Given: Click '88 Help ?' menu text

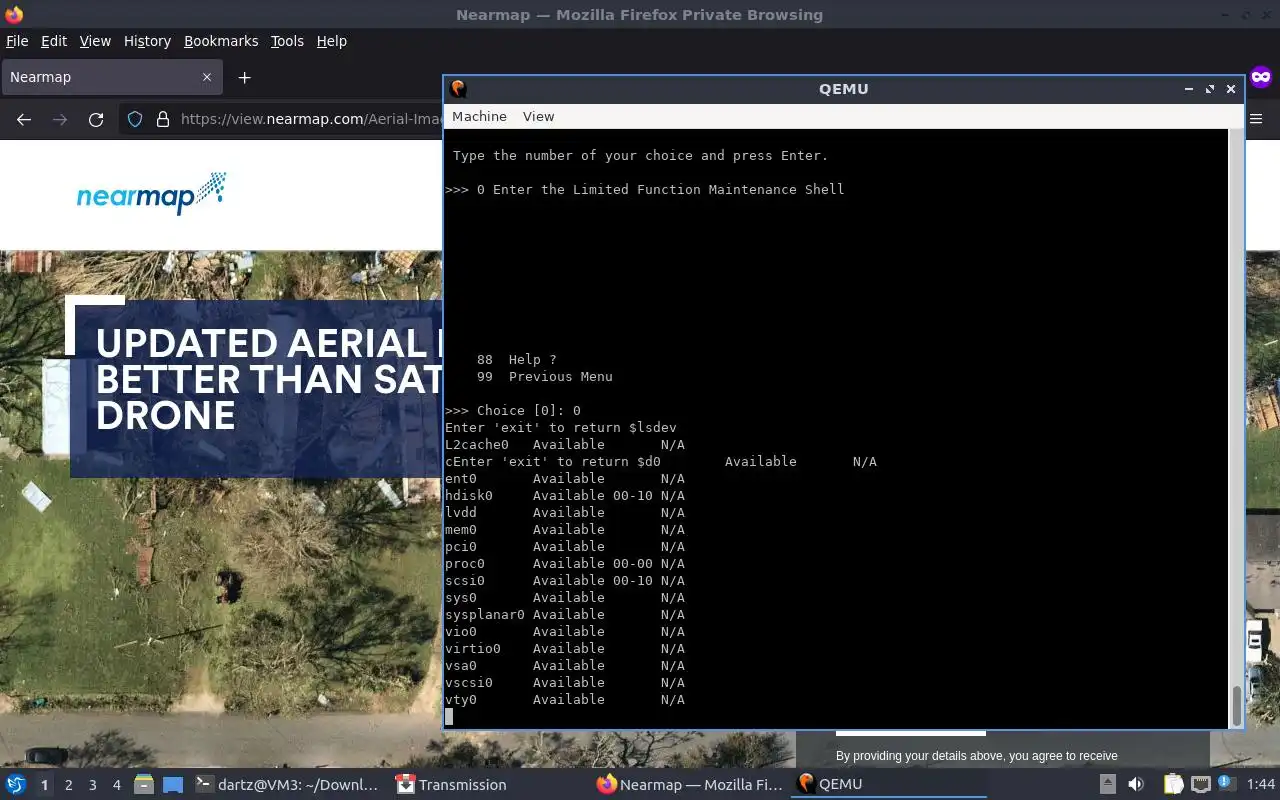Looking at the screenshot, I should coord(517,359).
